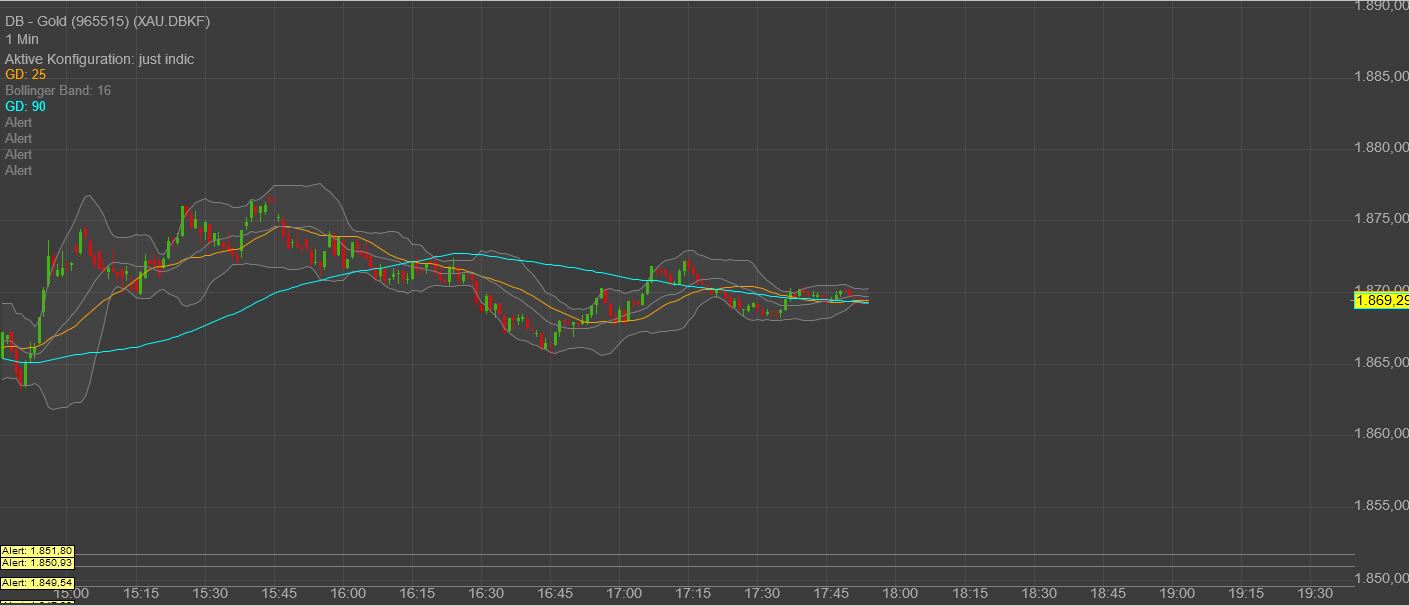Click the 1.860,00 price axis label
Image resolution: width=1410 pixels, height=606 pixels.
[1381, 434]
